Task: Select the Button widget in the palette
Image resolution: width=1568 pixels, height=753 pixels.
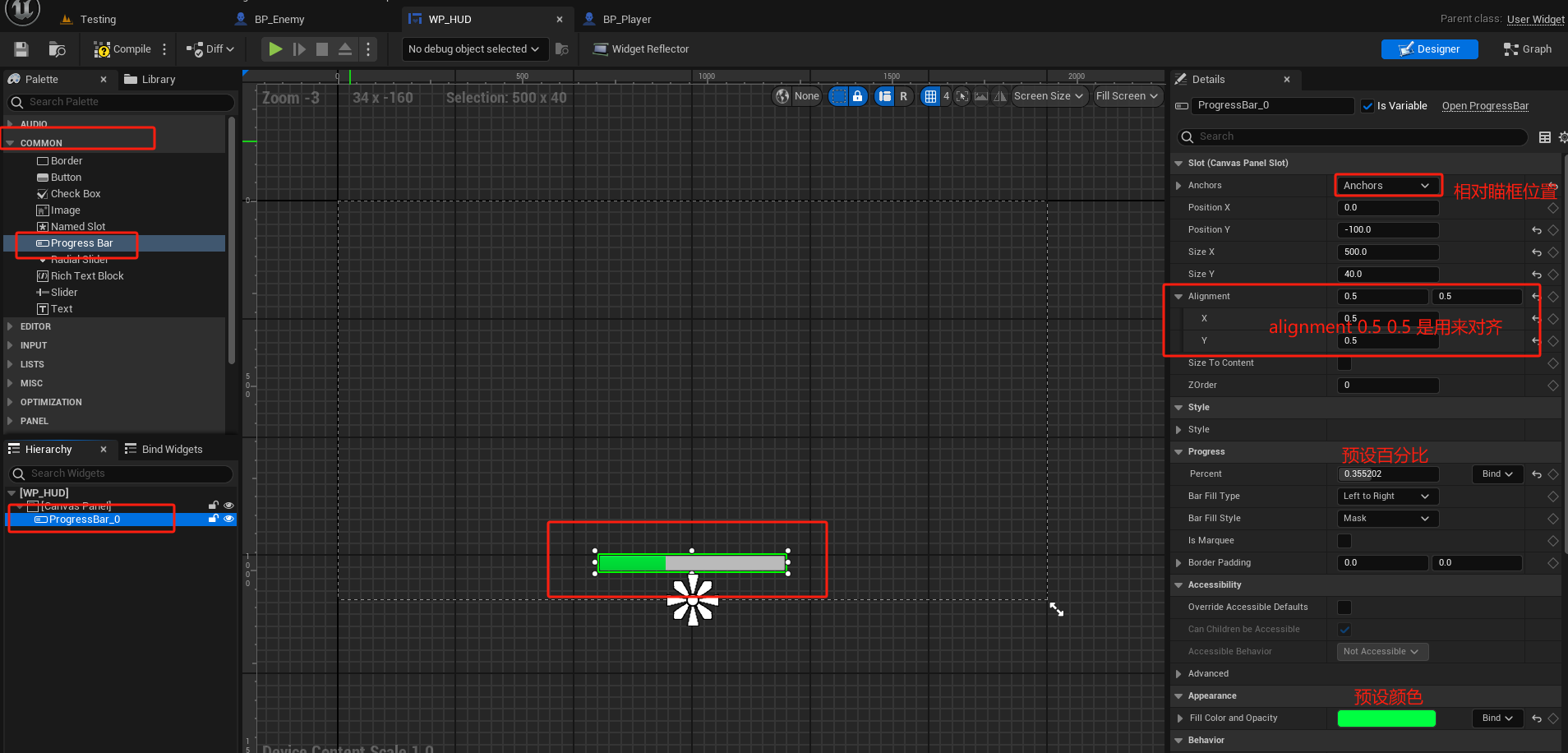Action: tap(59, 178)
